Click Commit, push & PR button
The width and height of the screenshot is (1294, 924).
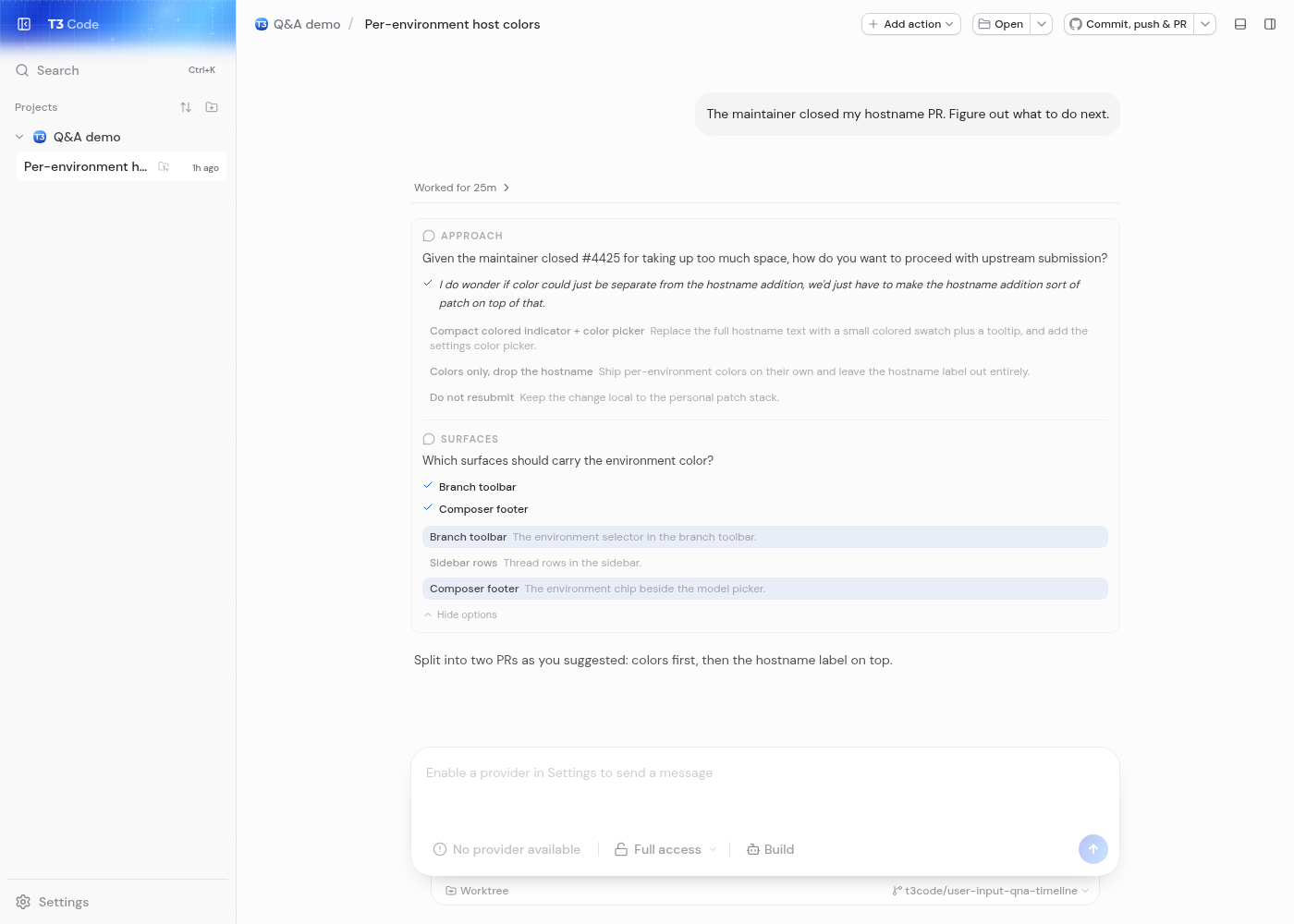pos(1129,24)
